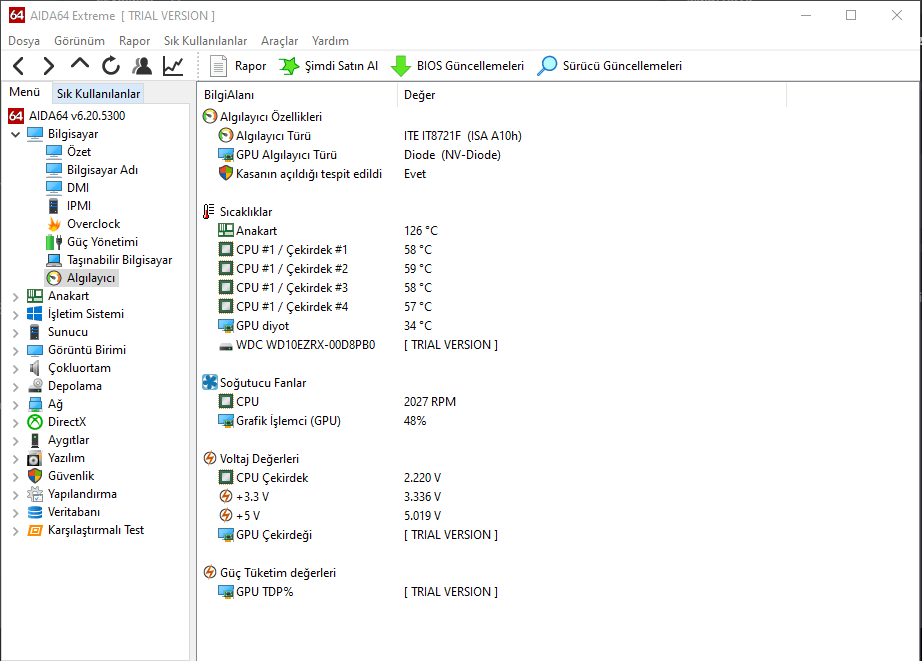Expand the Veritabanı tree node
Viewport: 922px width, 661px height.
point(16,513)
